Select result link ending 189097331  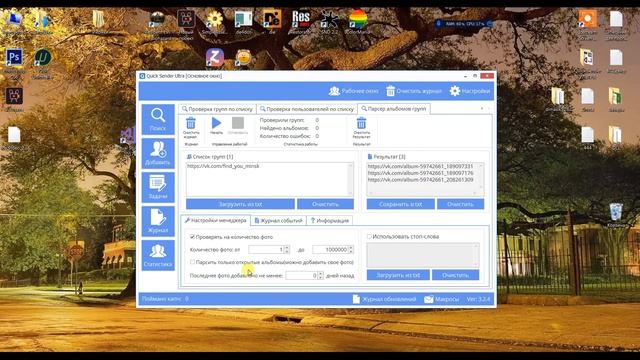(x=420, y=167)
